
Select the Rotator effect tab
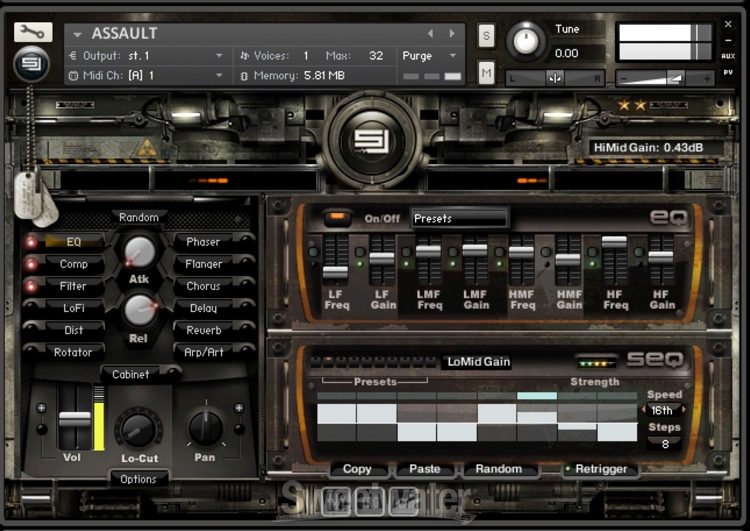pos(73,352)
